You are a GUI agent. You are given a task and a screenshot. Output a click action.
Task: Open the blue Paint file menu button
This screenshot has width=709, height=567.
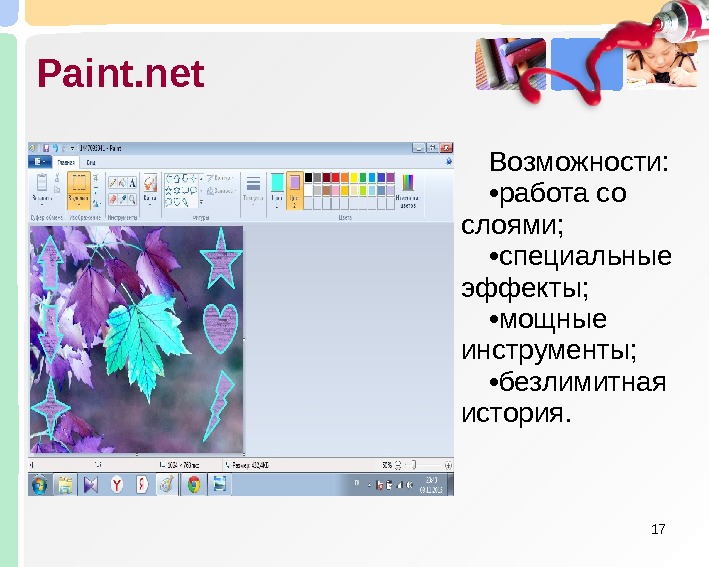(39, 161)
